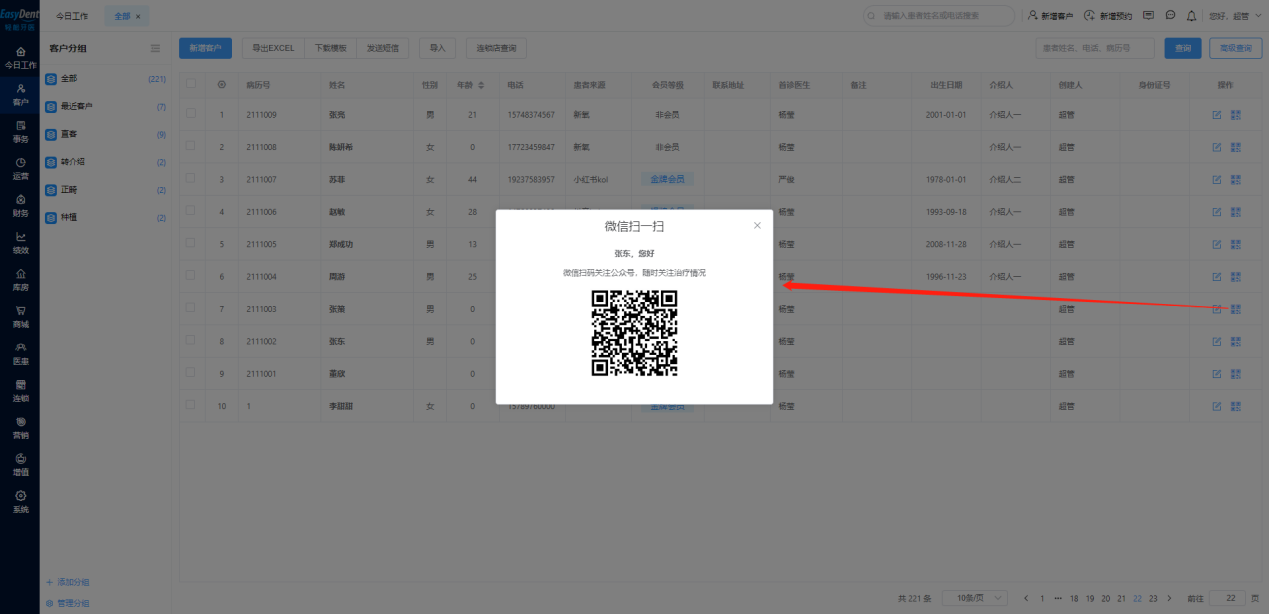Viewport: 1269px width, 614px height.
Task: Click 新增预约 in the top header
Action: point(1108,16)
